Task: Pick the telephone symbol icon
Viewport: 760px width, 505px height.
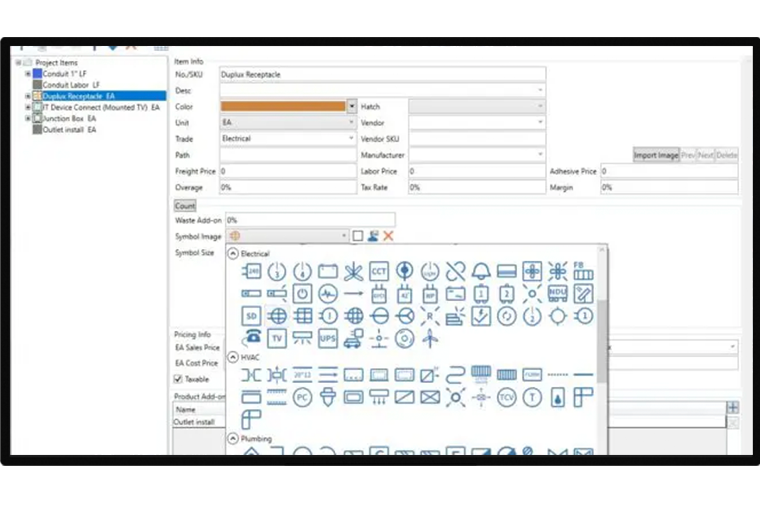Action: click(x=252, y=338)
